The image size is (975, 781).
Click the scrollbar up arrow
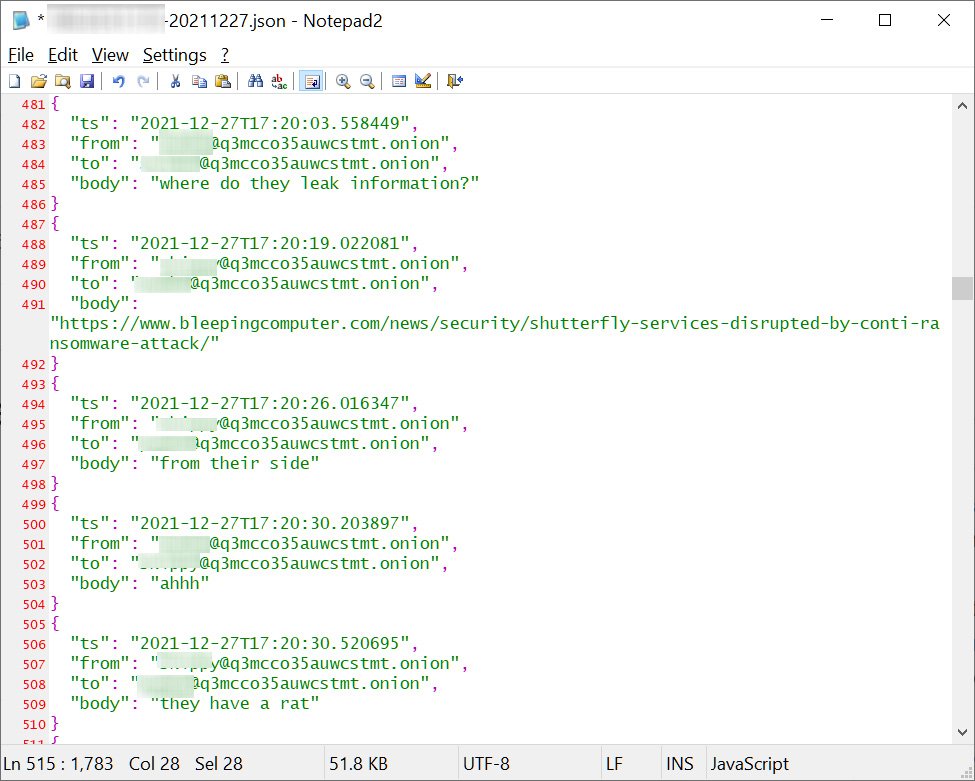click(x=962, y=106)
